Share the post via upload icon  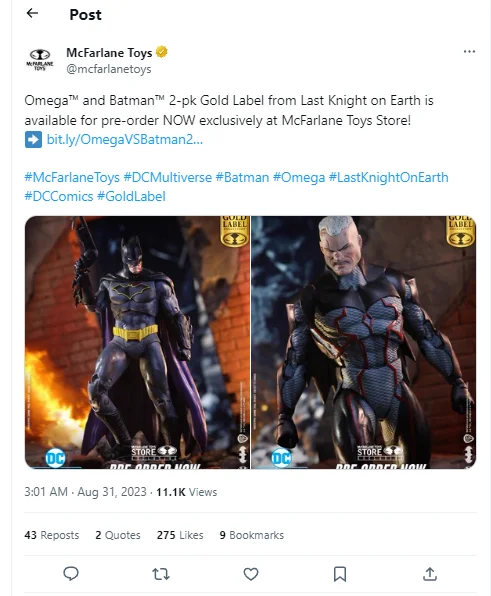pos(430,574)
